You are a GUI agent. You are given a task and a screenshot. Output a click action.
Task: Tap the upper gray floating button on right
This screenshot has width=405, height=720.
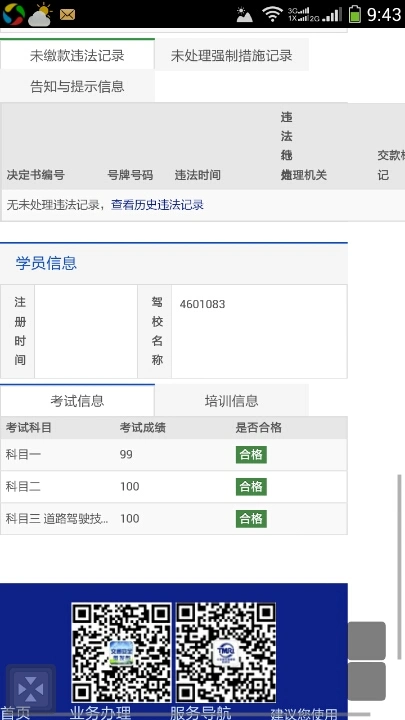(366, 641)
